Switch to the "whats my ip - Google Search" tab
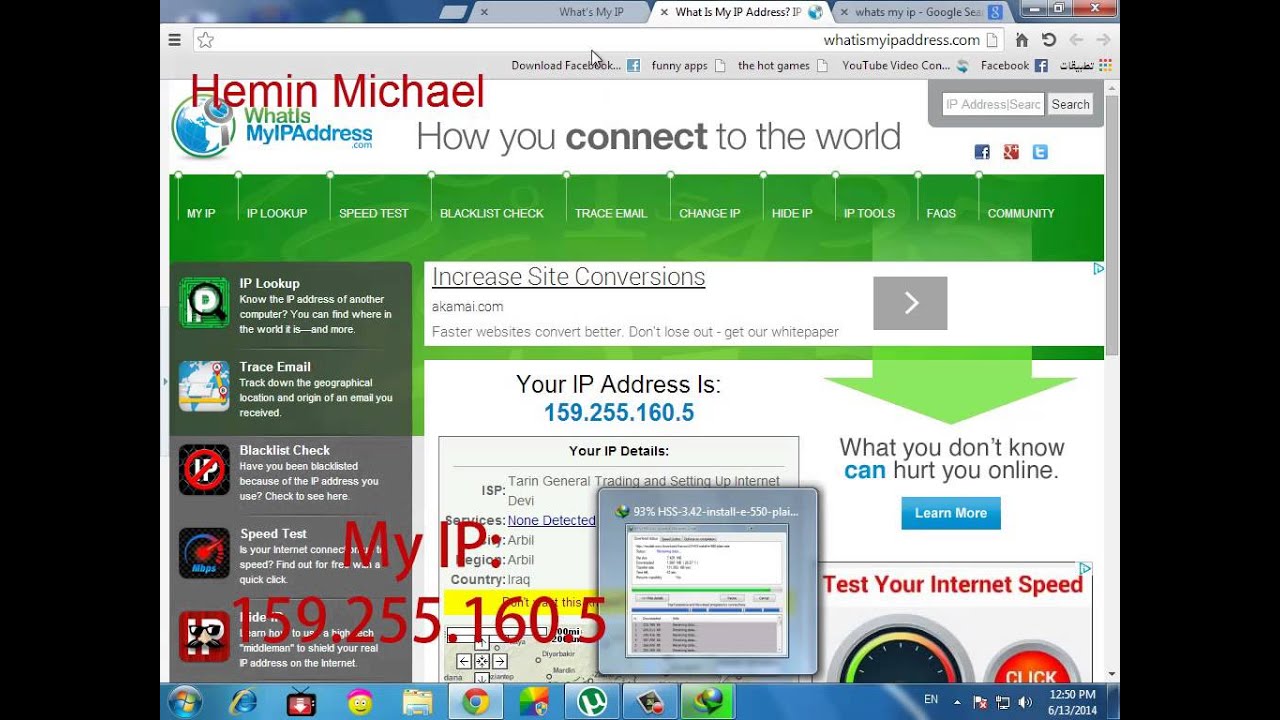1280x720 pixels. (920, 12)
